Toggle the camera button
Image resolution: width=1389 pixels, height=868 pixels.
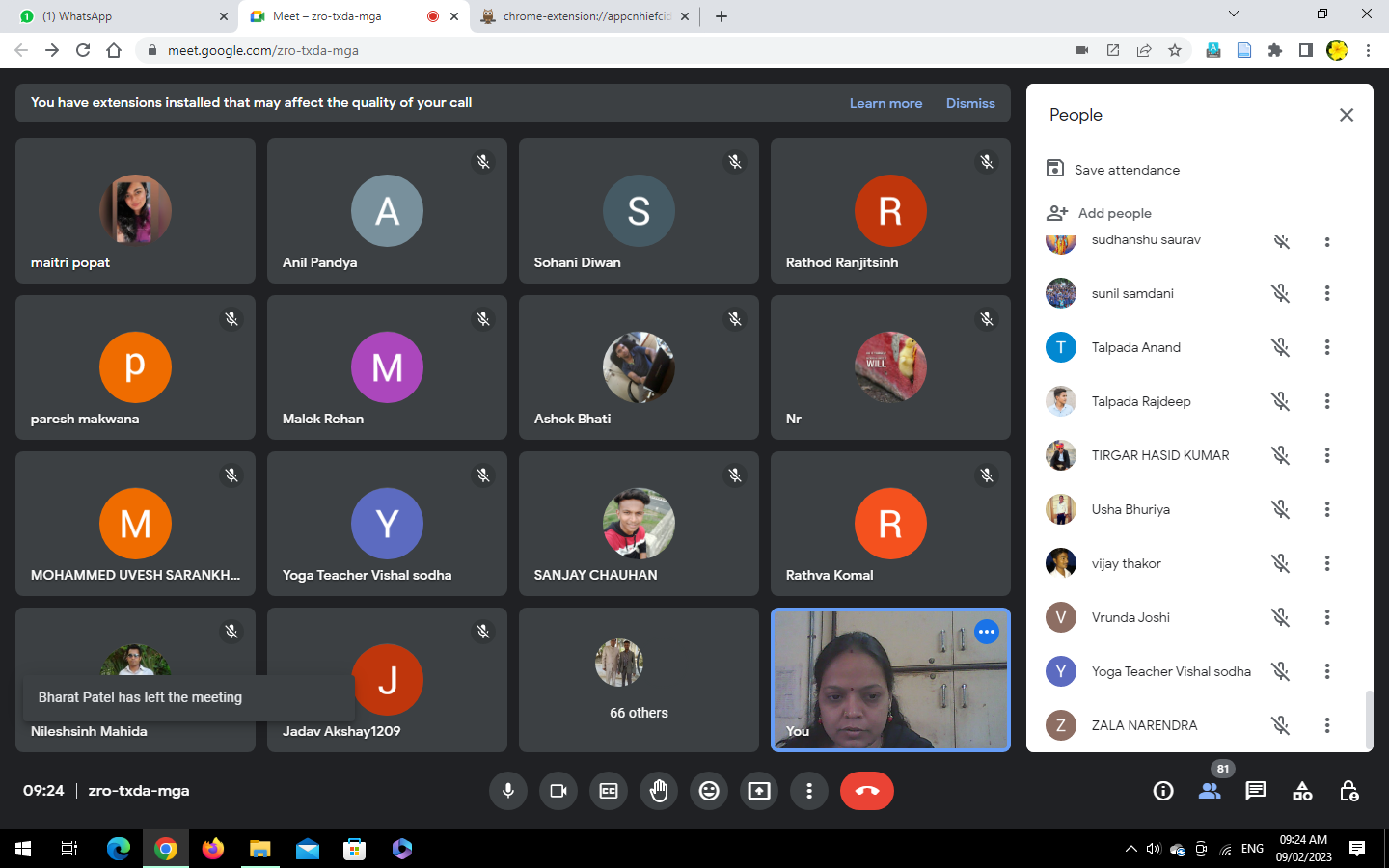[x=558, y=791]
